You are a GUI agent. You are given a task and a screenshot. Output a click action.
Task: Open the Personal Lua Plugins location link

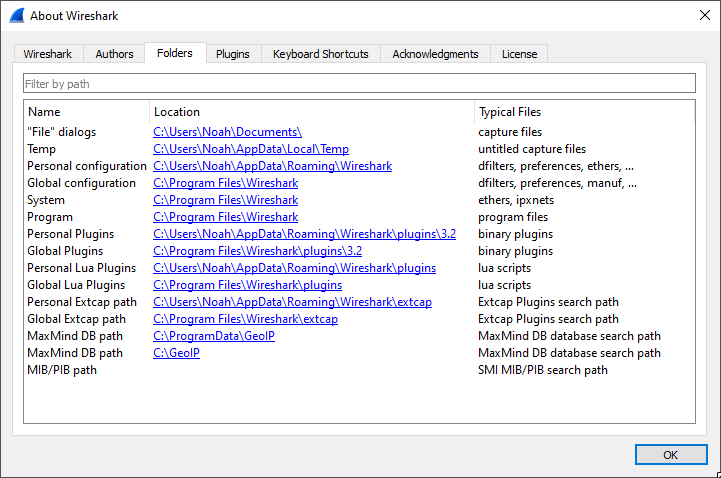click(294, 268)
